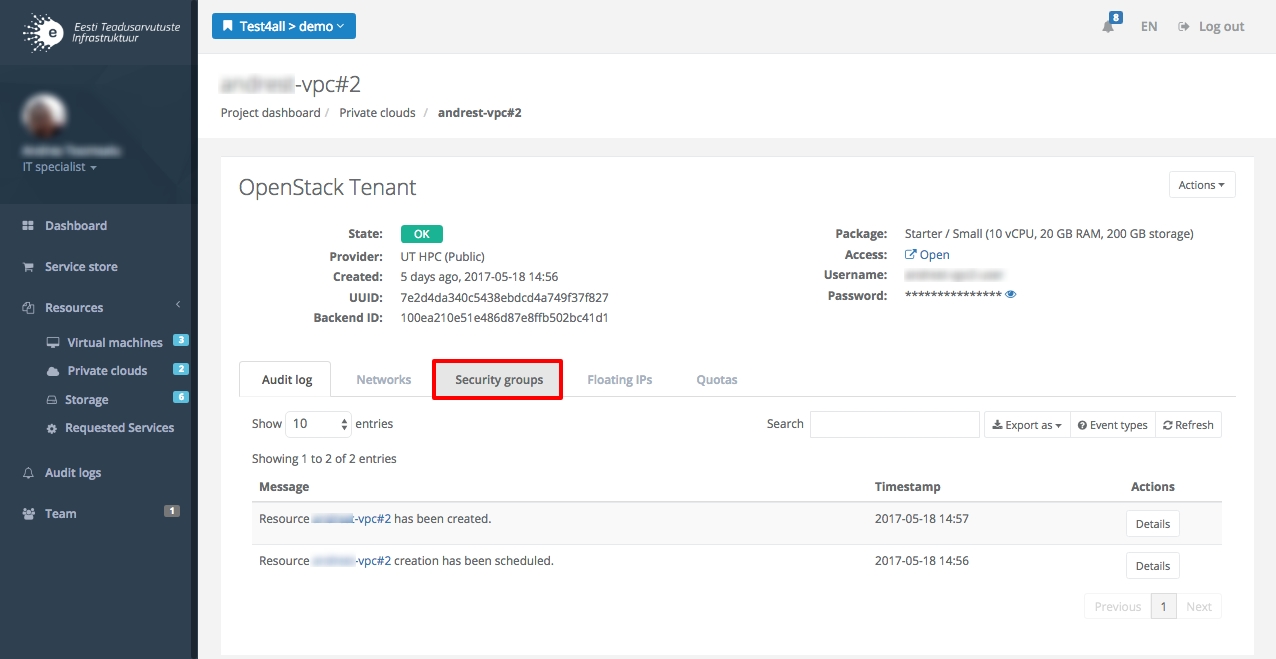Click the Private clouds breadcrumb

pos(377,113)
